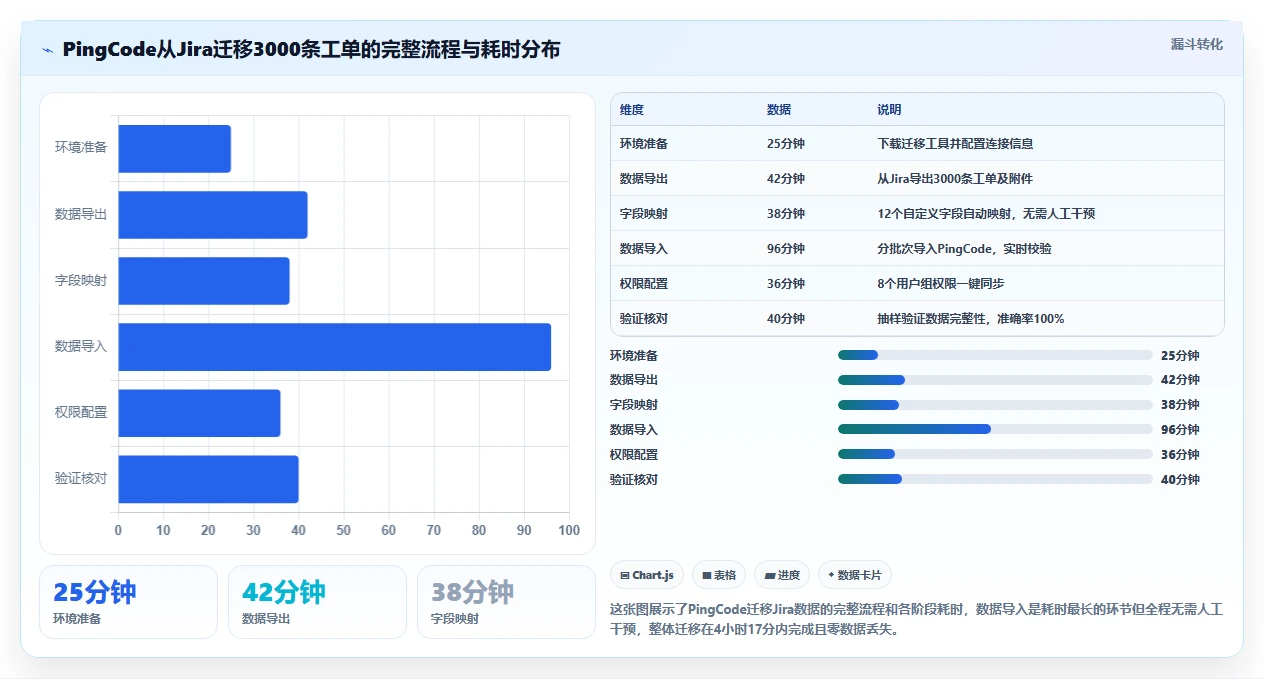Click the 环境准备 cell in the table
1264x679 pixels.
643,144
